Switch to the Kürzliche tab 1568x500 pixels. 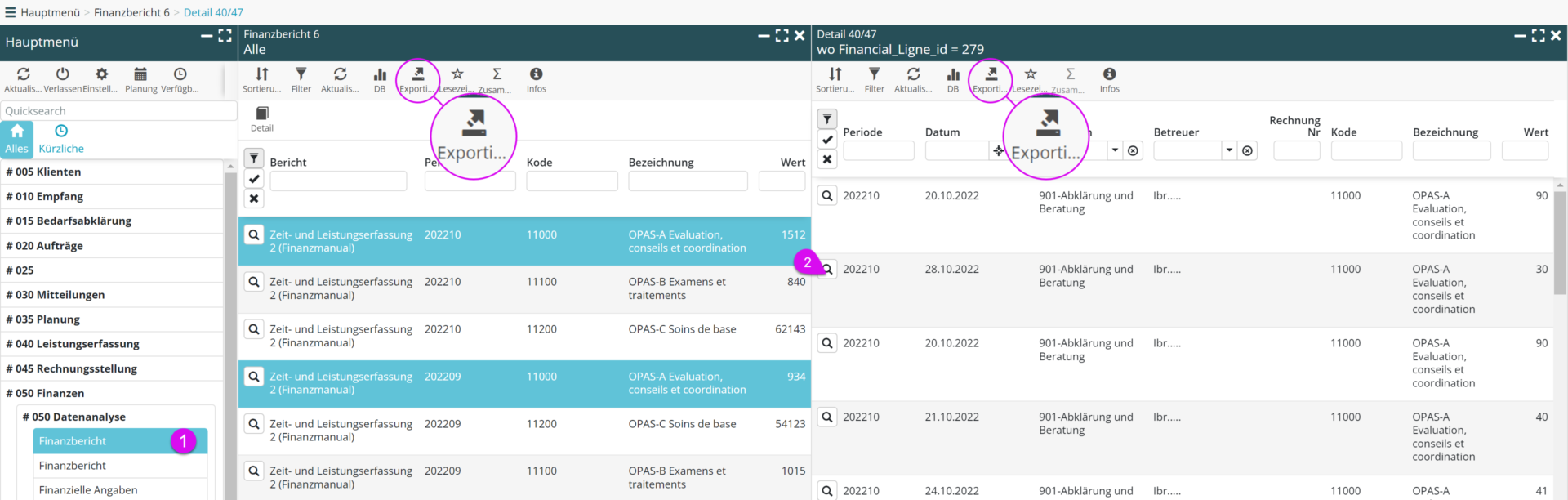[61, 139]
